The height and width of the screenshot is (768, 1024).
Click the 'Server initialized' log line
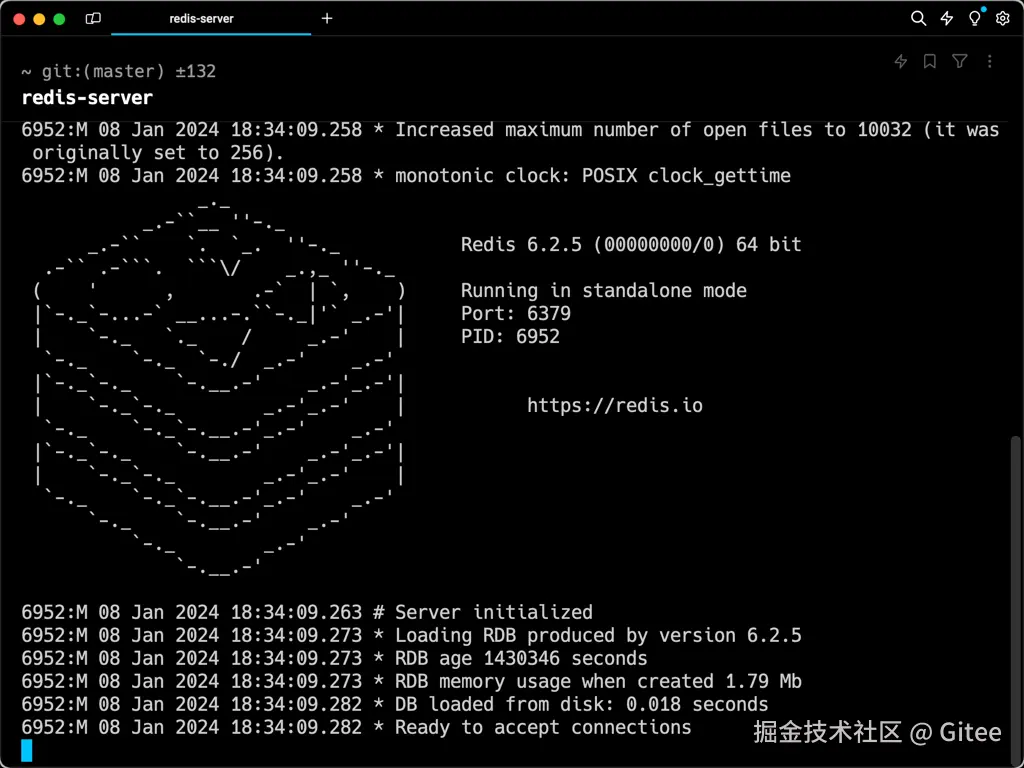(307, 613)
